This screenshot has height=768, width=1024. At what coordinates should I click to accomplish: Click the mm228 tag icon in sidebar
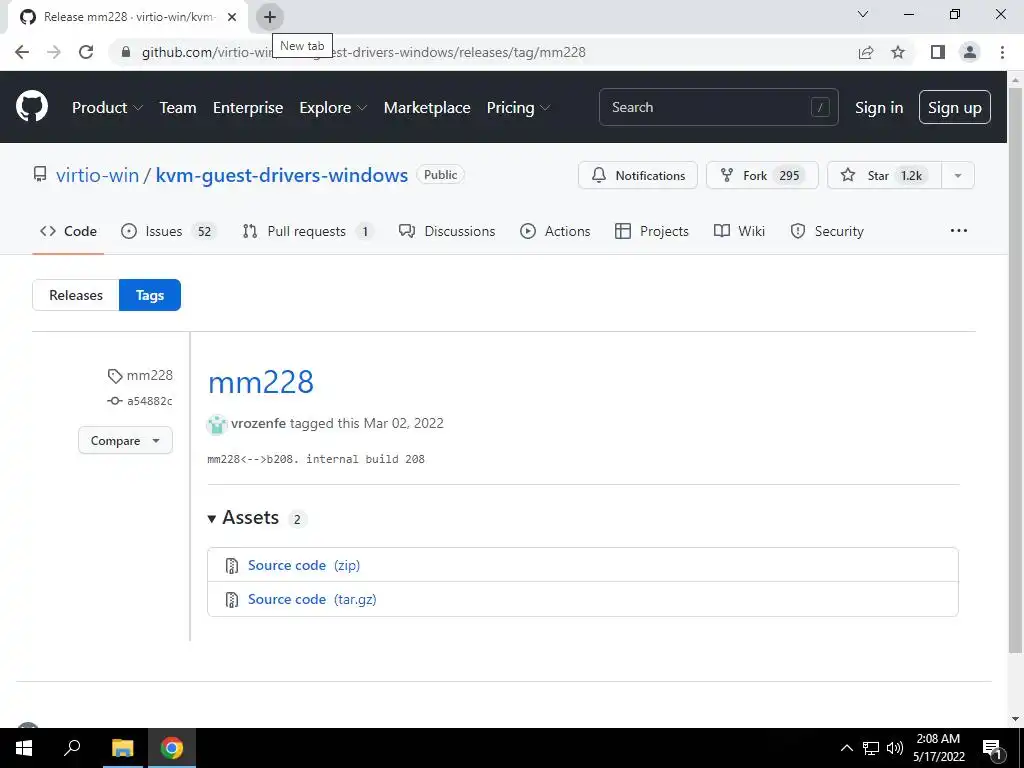pyautogui.click(x=115, y=376)
